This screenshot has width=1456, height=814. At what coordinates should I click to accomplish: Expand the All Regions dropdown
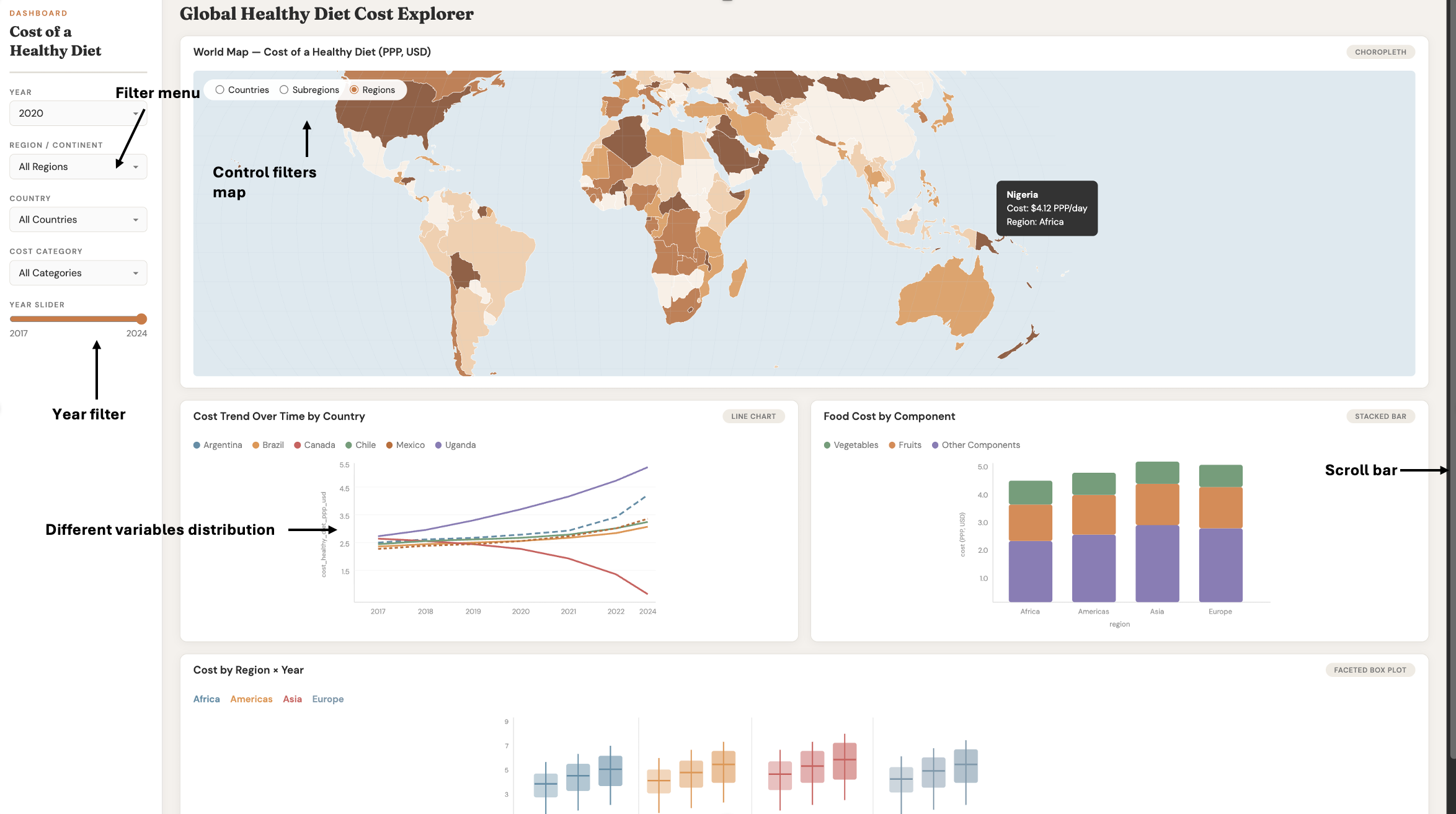(x=78, y=167)
